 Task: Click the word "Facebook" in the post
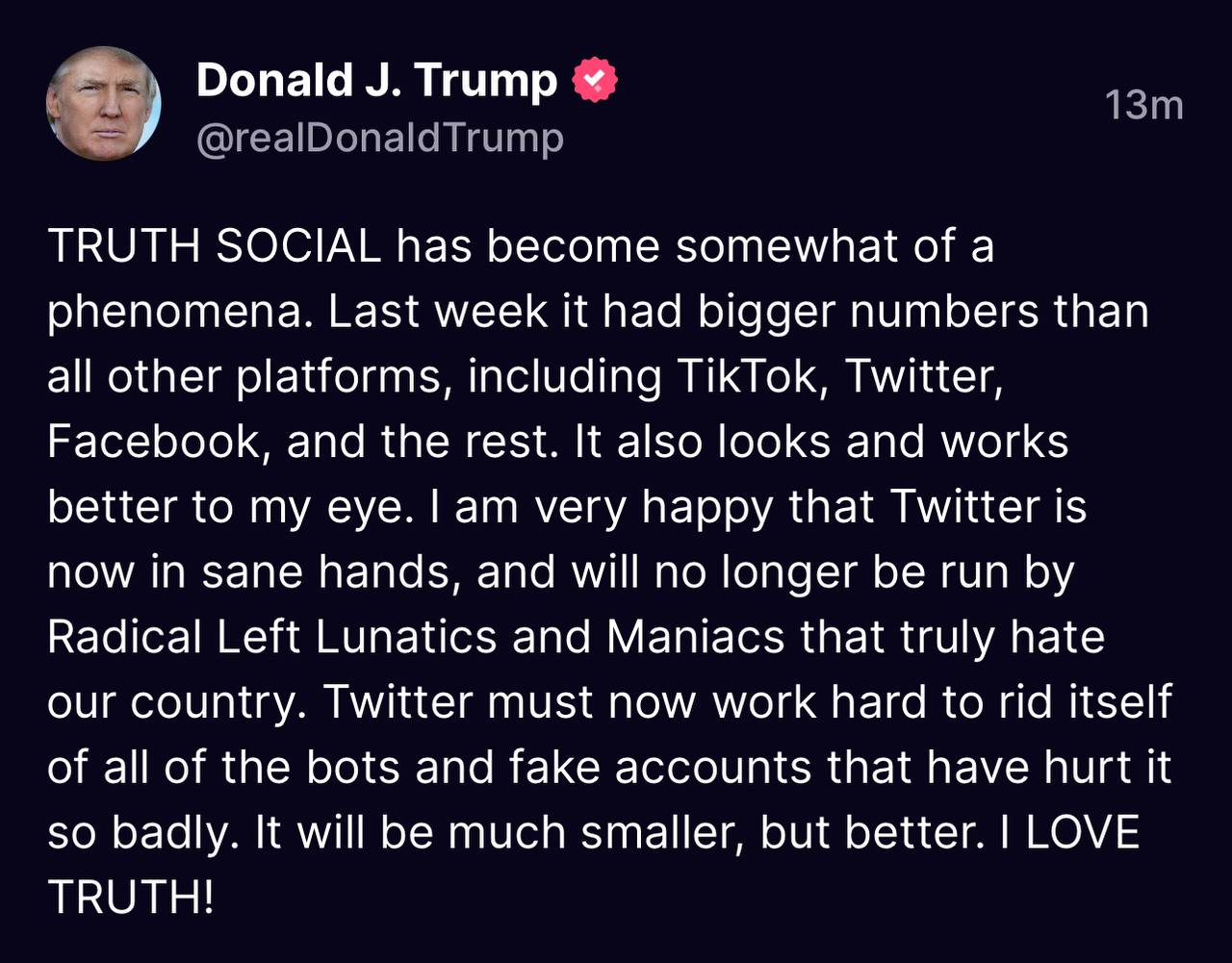coord(153,442)
